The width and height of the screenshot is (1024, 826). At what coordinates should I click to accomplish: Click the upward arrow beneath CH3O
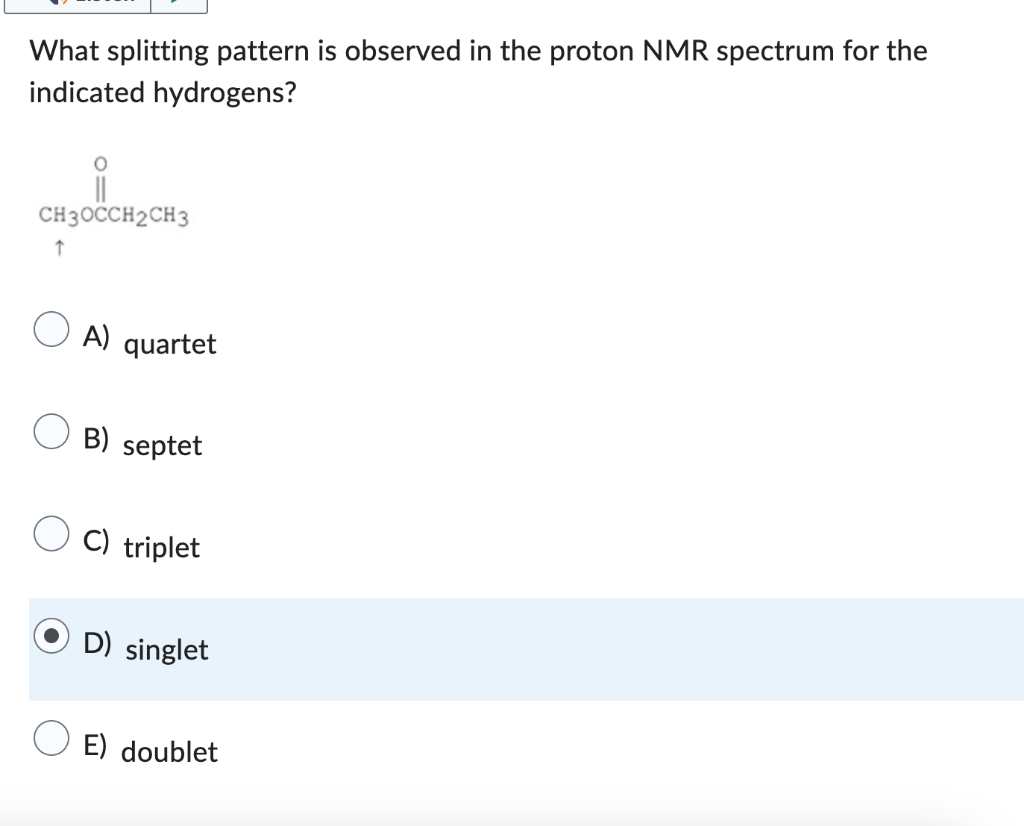pyautogui.click(x=60, y=245)
